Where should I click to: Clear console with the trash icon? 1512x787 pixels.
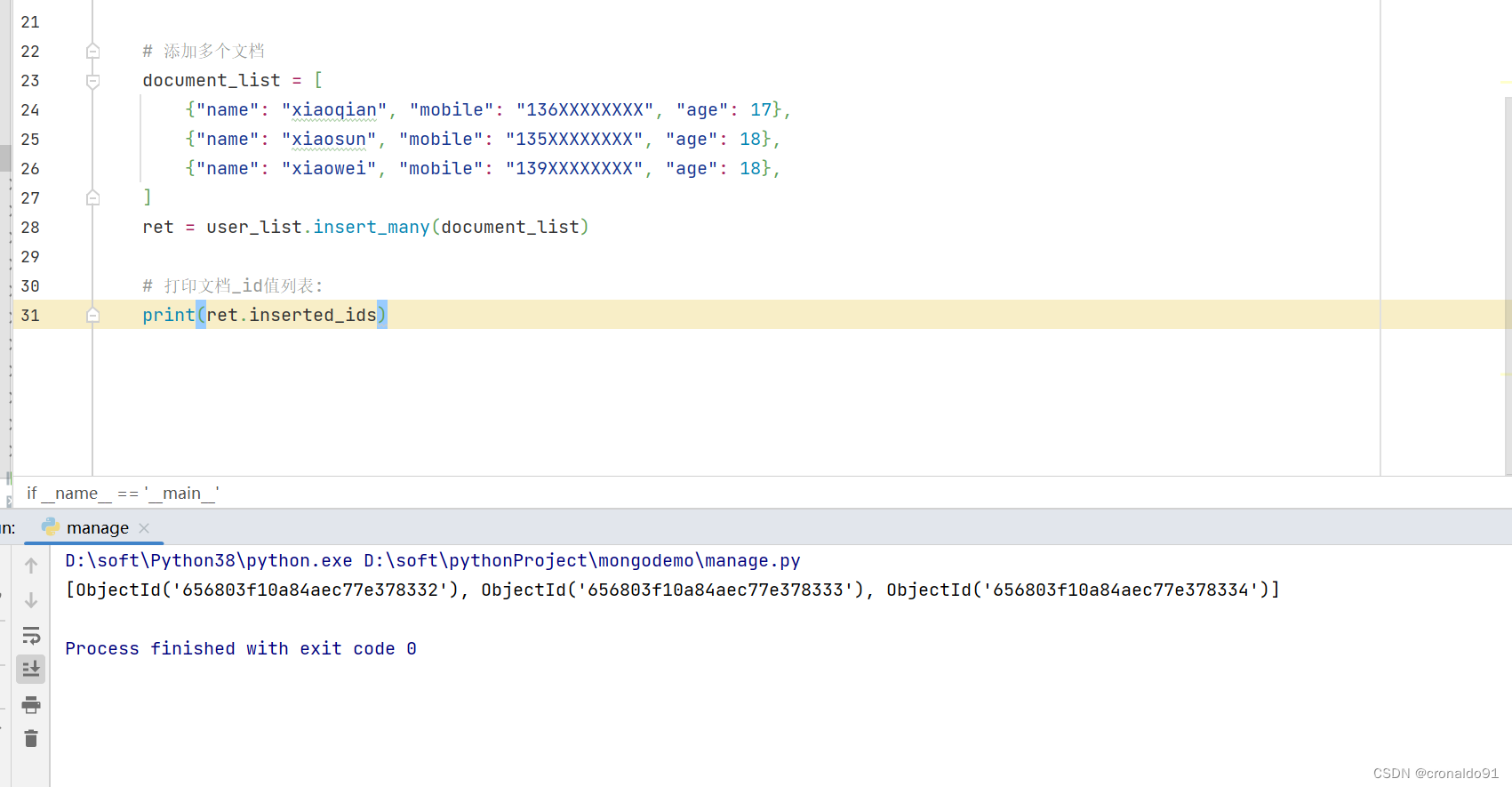coord(31,738)
